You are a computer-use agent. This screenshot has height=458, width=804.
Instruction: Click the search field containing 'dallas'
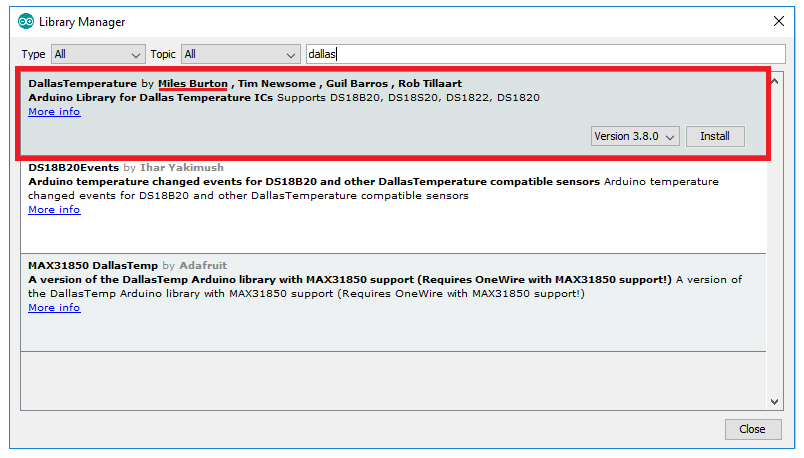(x=545, y=54)
